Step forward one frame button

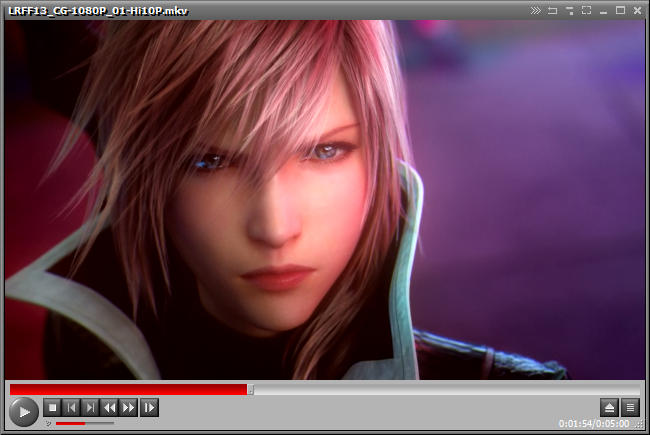click(x=149, y=408)
